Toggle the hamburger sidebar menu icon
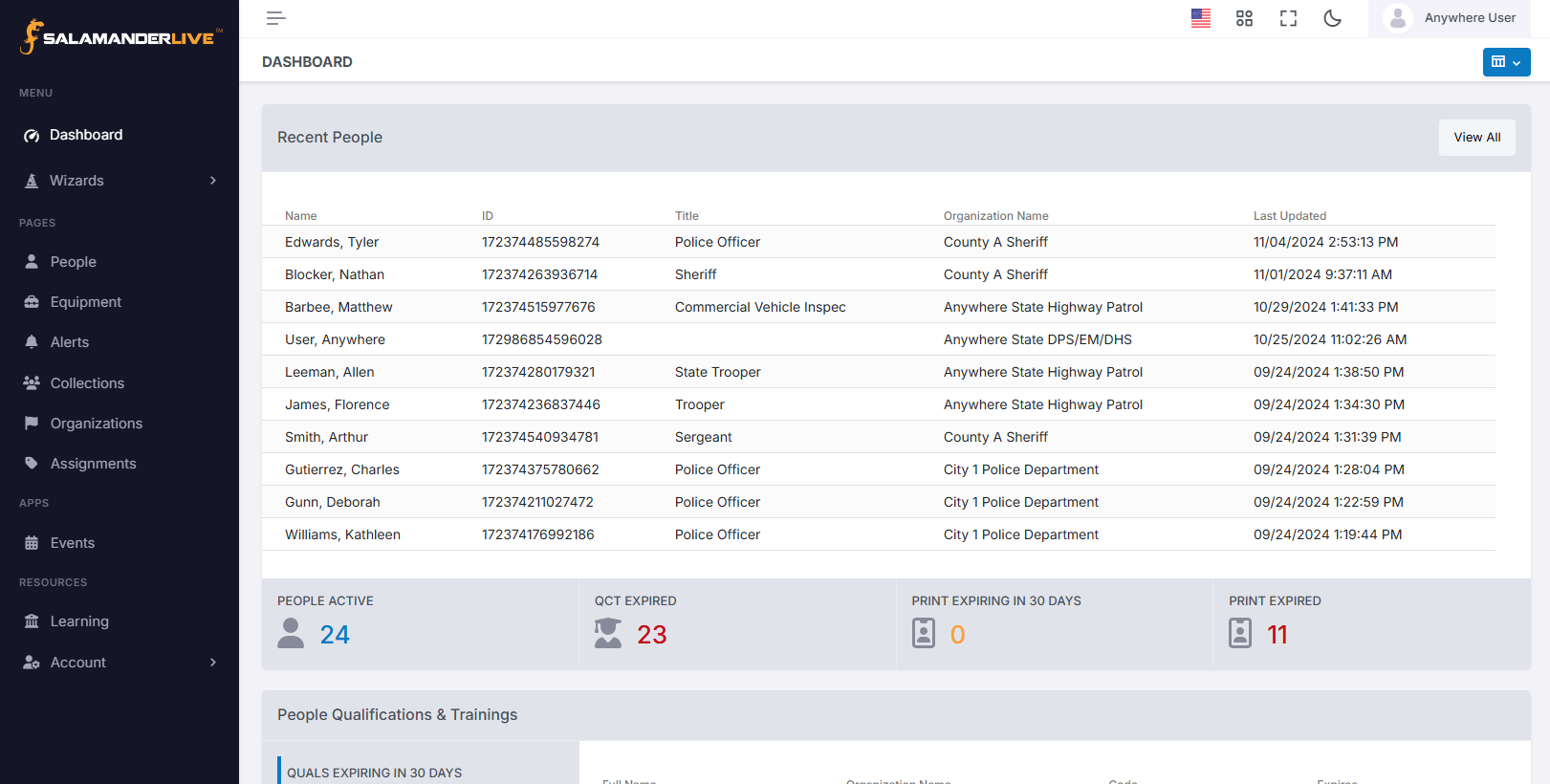 276,18
